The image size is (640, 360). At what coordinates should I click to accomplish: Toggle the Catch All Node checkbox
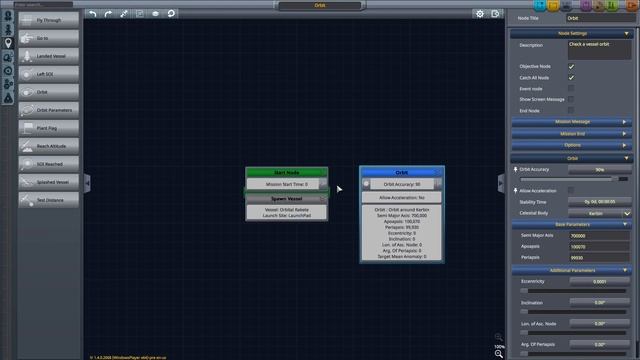click(571, 78)
